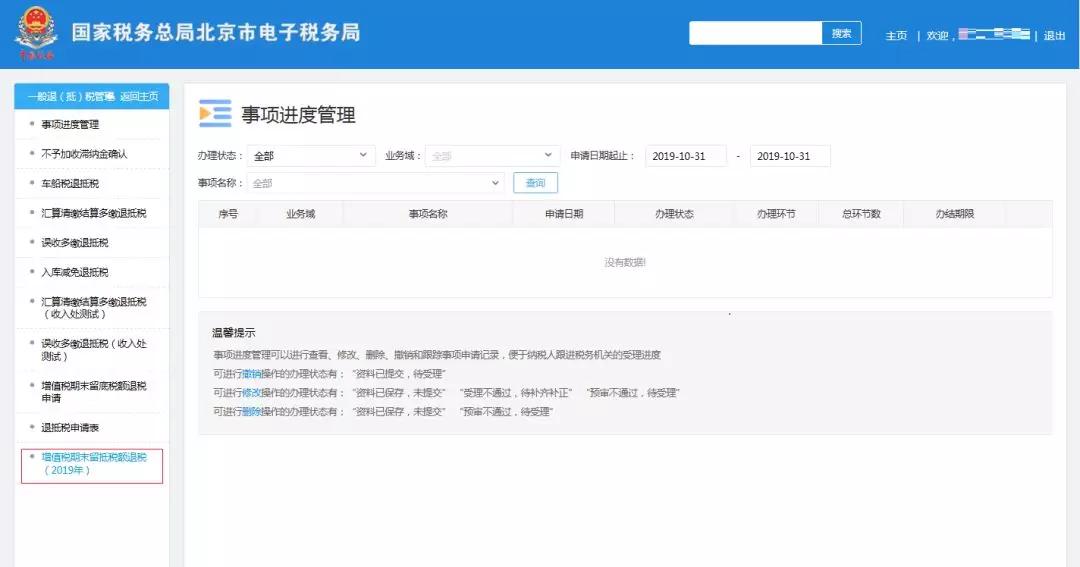This screenshot has width=1080, height=567.
Task: Click the 搜索 button in header
Action: point(841,33)
